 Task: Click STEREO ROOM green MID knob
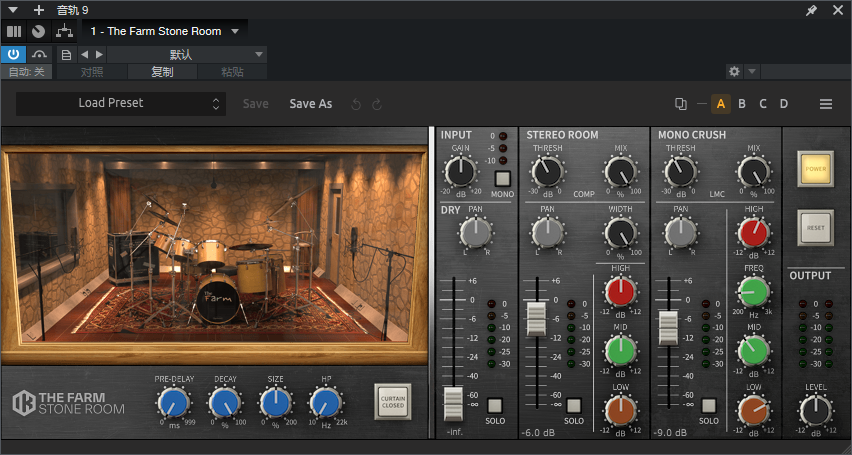620,350
